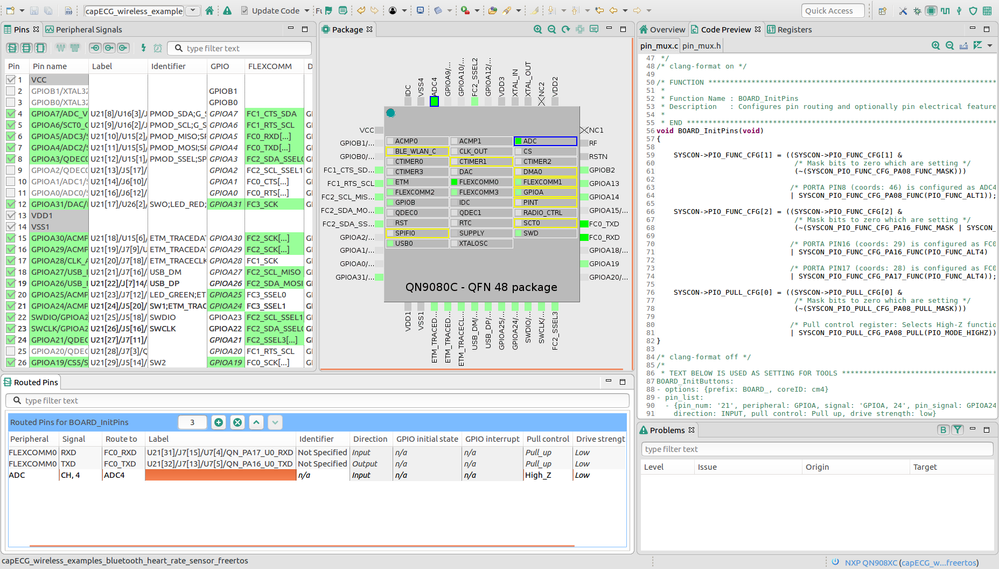Expand the Update Code dropdown arrow
The height and width of the screenshot is (569, 999).
[305, 11]
